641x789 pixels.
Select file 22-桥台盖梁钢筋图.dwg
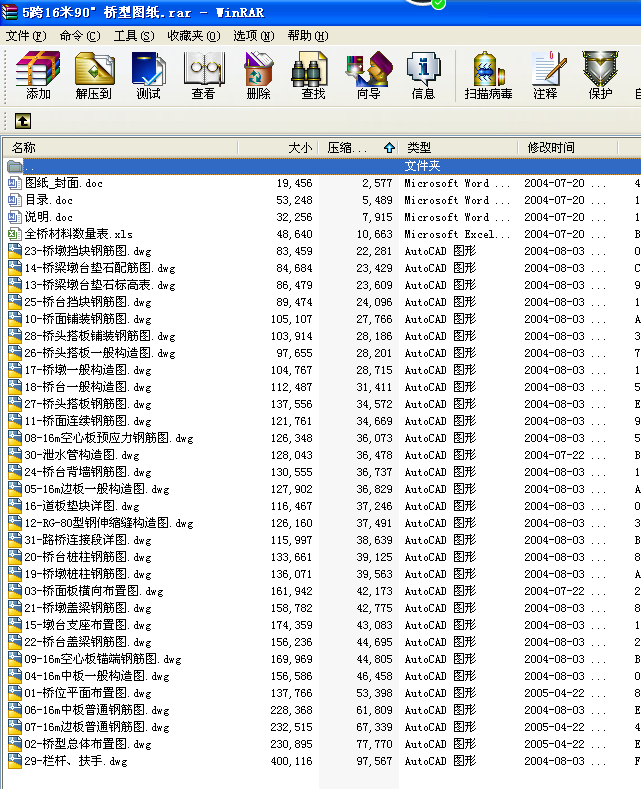[x=88, y=643]
